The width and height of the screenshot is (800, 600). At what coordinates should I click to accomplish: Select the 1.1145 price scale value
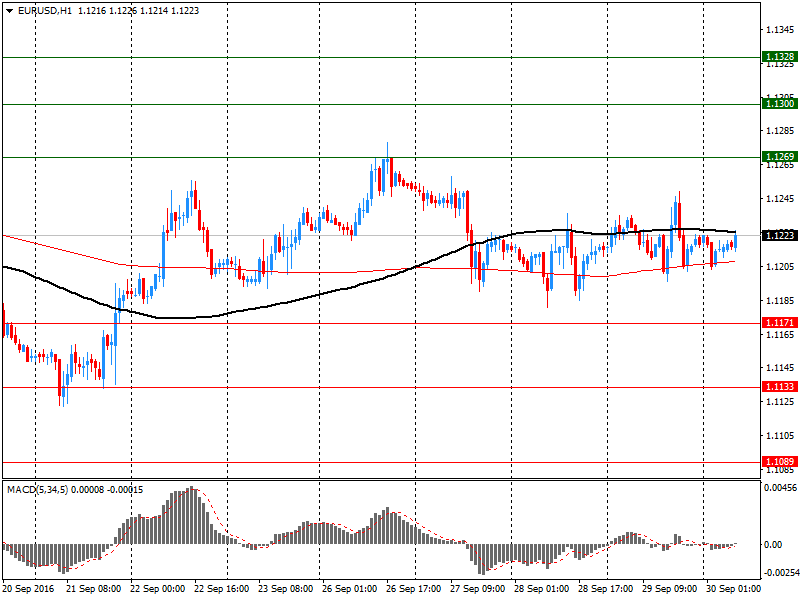780,368
